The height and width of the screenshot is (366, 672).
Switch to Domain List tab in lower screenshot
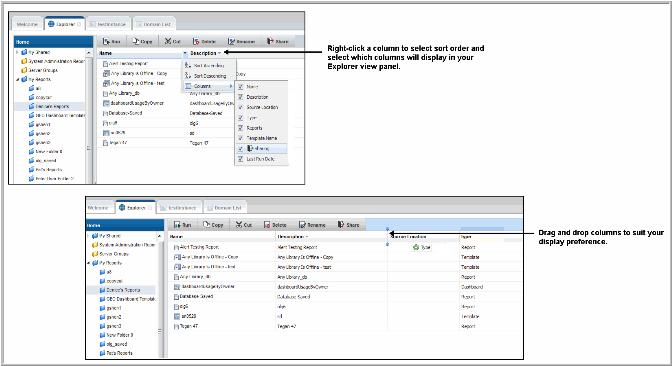[225, 207]
